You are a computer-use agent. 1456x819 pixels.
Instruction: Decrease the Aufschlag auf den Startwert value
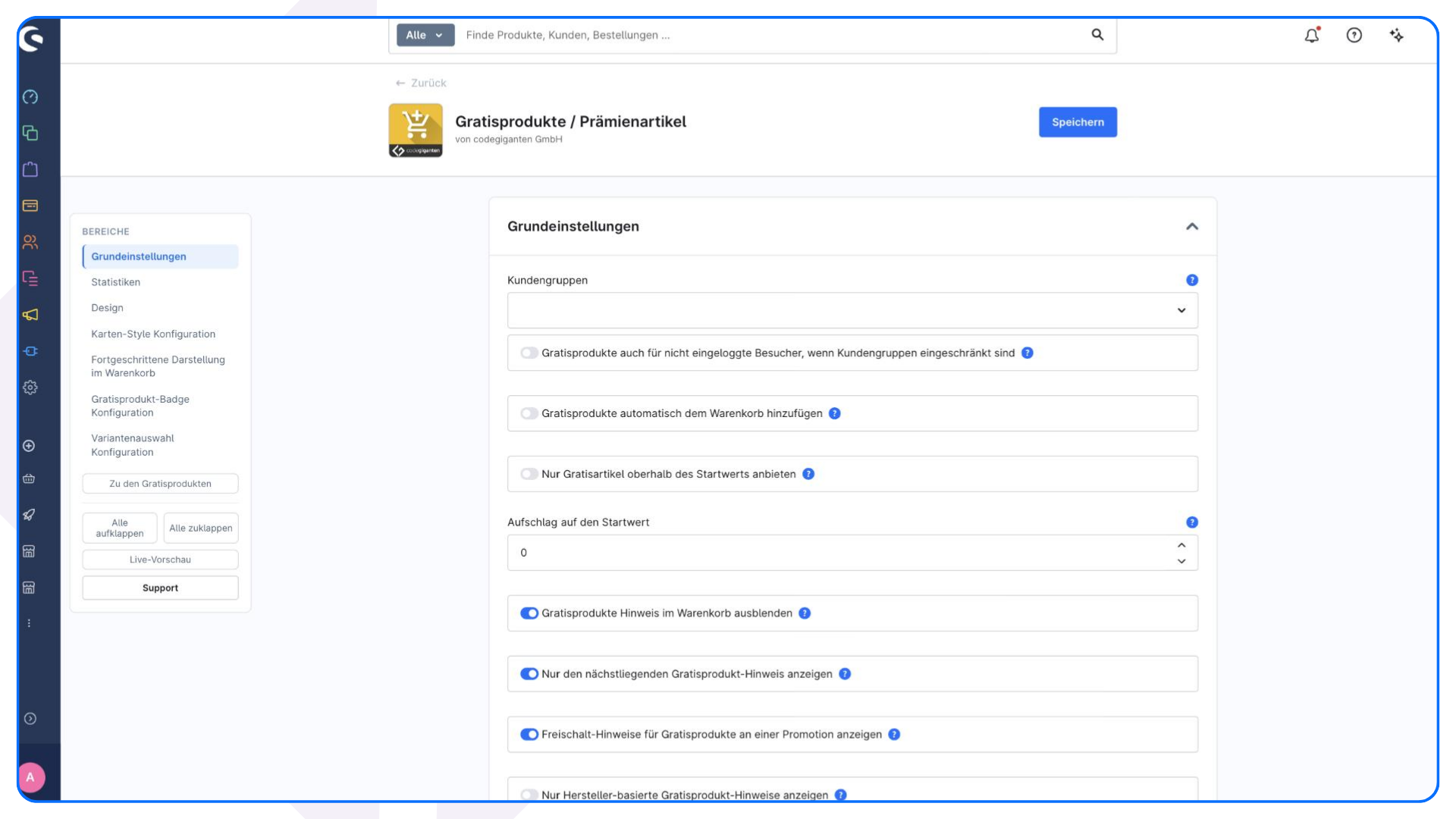(1181, 561)
